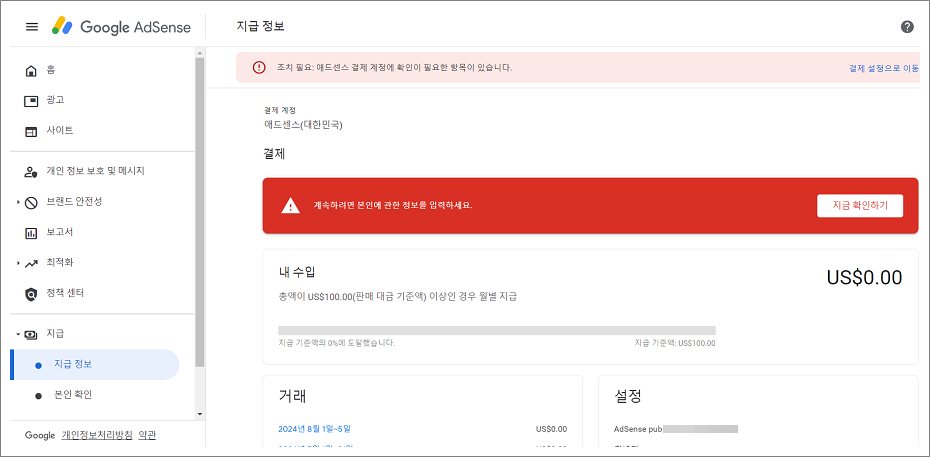Click the Google footer logo text

40,435
